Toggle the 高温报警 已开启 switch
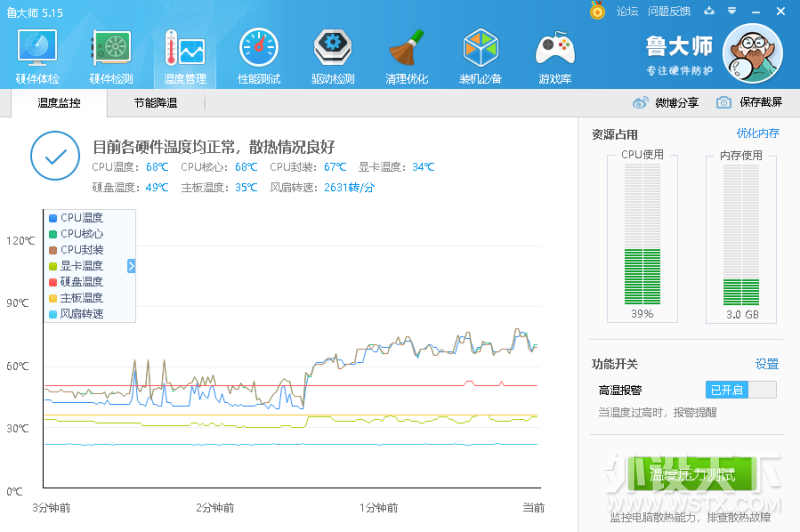Screen dimensions: 800x532 (x=741, y=390)
